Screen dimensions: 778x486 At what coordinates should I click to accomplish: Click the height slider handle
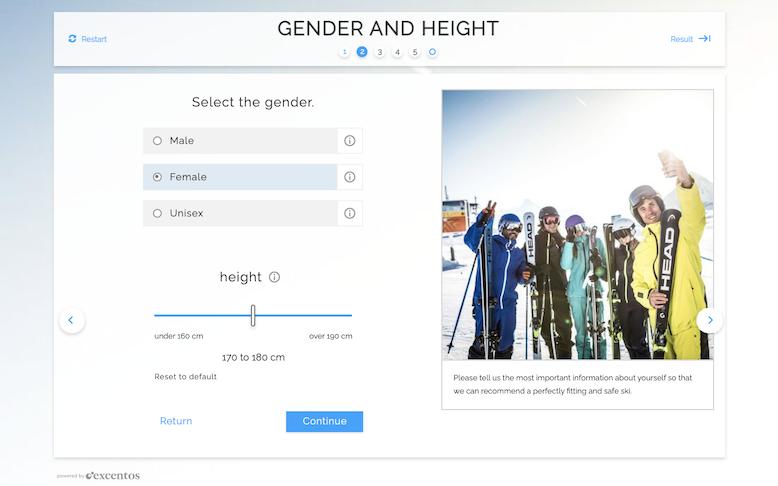pyautogui.click(x=253, y=315)
